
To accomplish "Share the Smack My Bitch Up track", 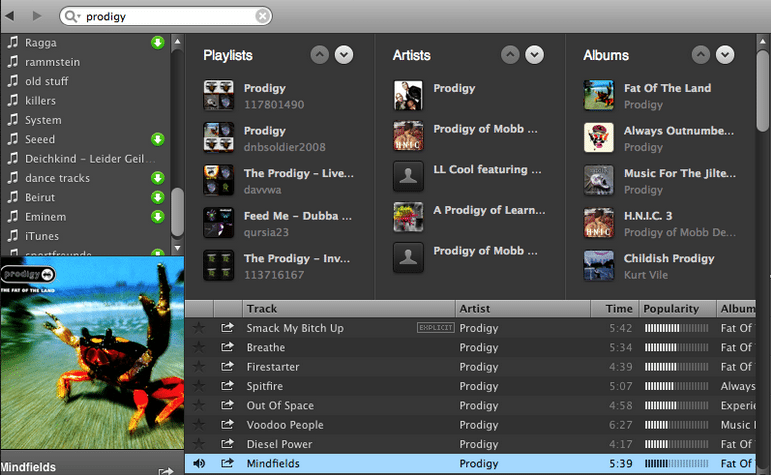I will click(227, 327).
